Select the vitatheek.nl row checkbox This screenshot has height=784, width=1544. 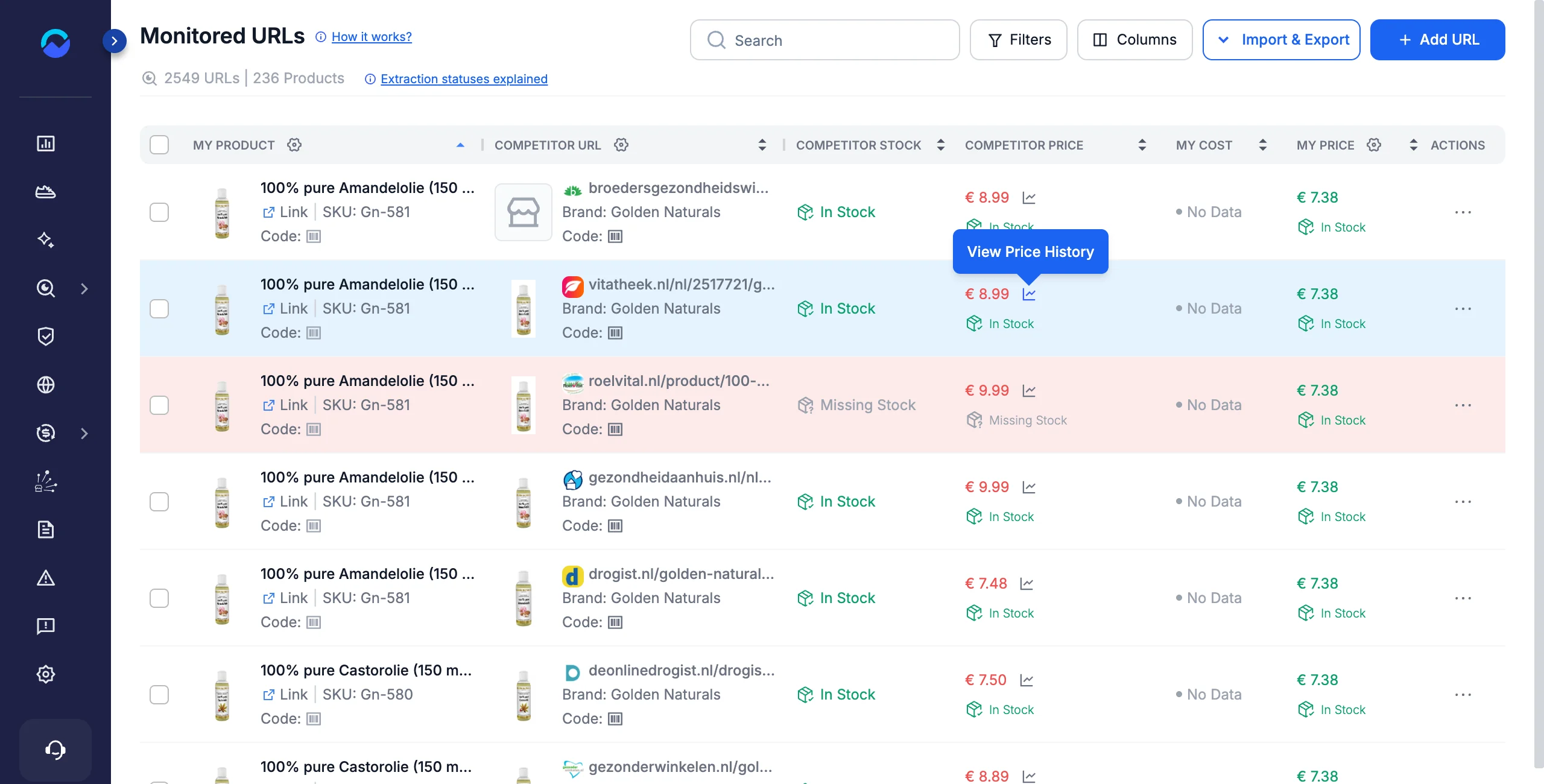[x=159, y=309]
